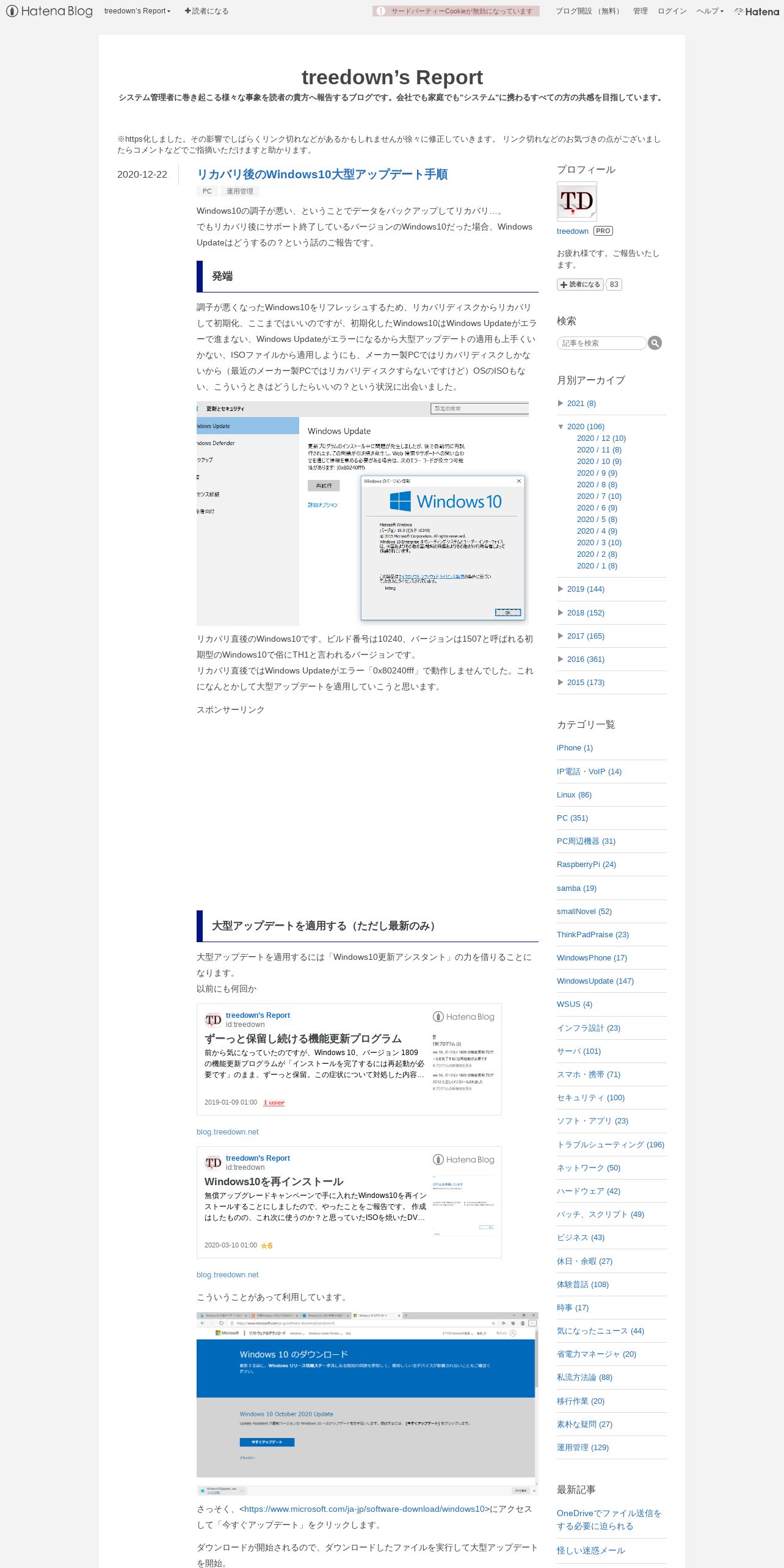Screen dimensions: 784x1568
Task: Click the star 6 count in second card
Action: (x=267, y=1245)
